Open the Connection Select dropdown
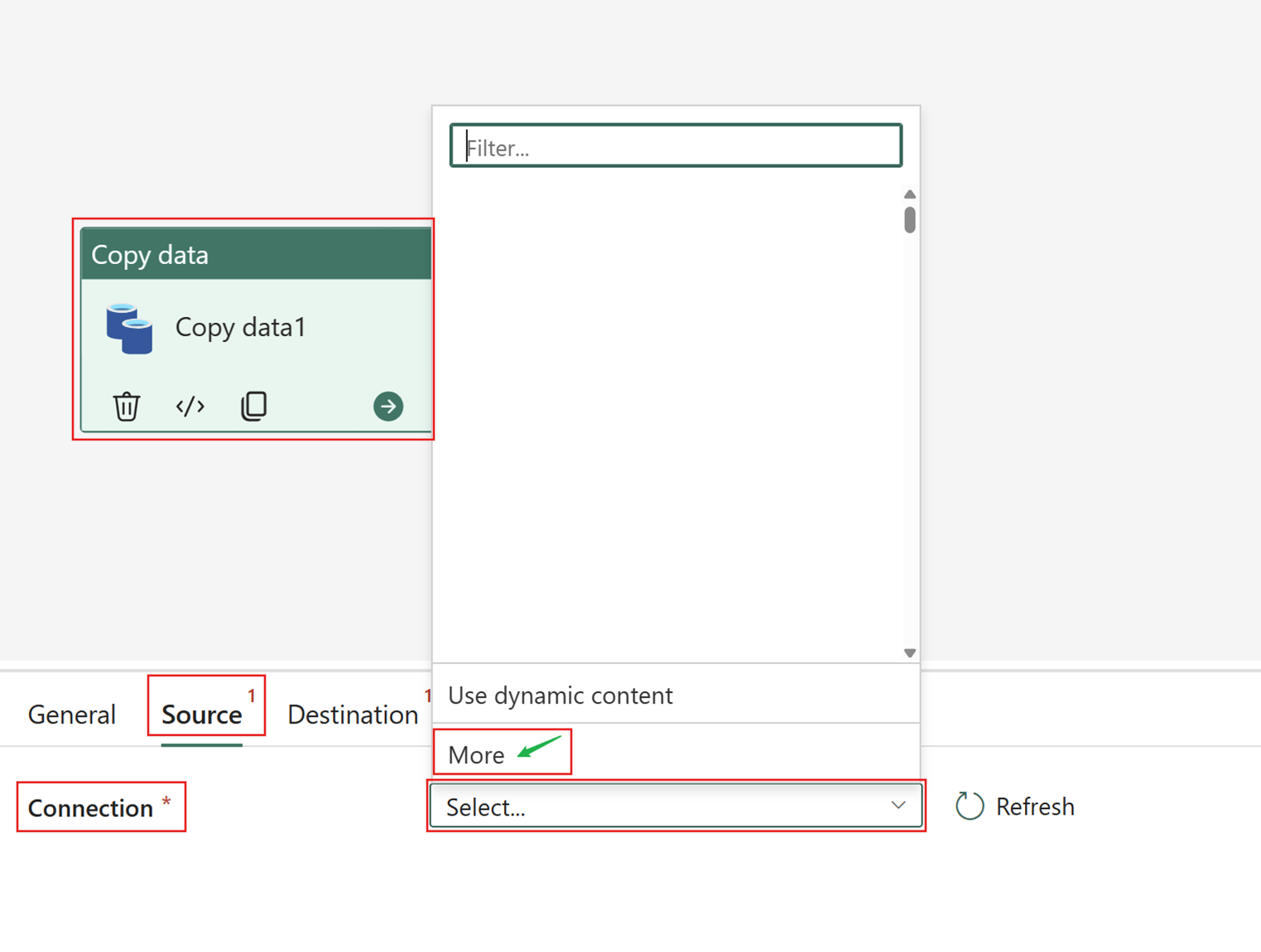Image resolution: width=1261 pixels, height=952 pixels. click(676, 806)
